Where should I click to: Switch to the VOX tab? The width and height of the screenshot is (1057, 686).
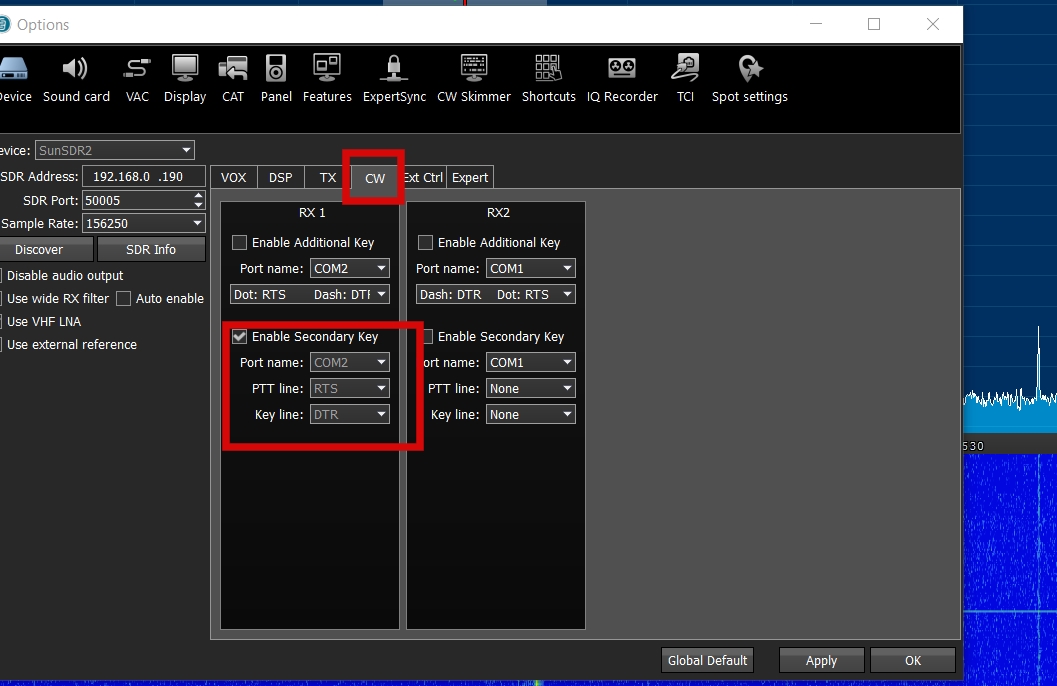click(233, 178)
